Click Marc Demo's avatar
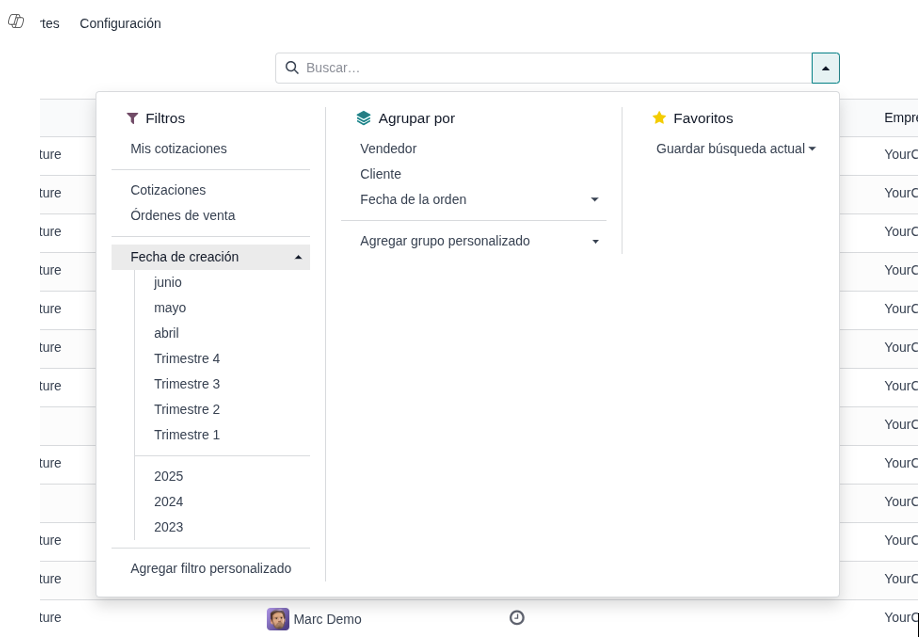Image resolution: width=923 pixels, height=644 pixels. (278, 619)
